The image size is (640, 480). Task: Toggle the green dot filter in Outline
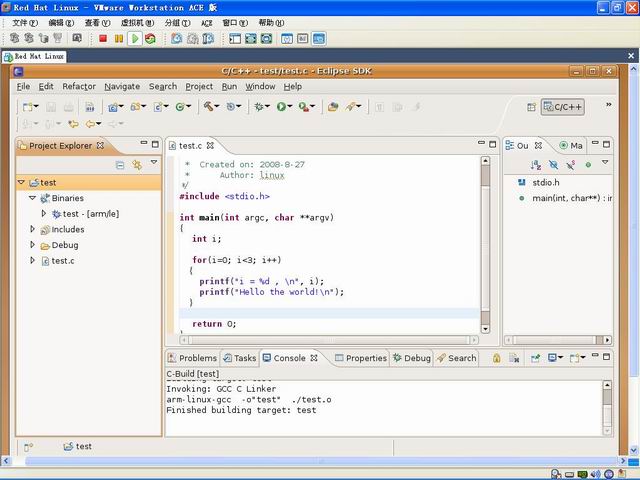pos(588,165)
